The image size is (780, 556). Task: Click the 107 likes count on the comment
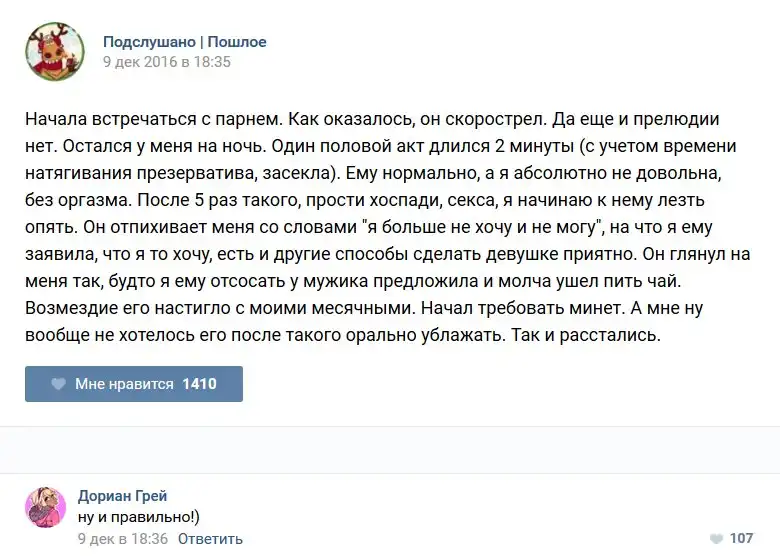tap(741, 538)
